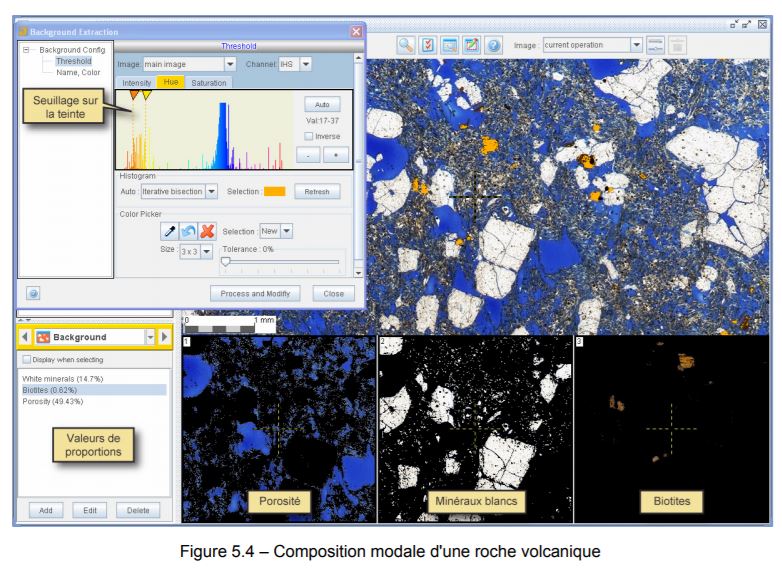Open the 'current operation' image dropdown

[636, 45]
